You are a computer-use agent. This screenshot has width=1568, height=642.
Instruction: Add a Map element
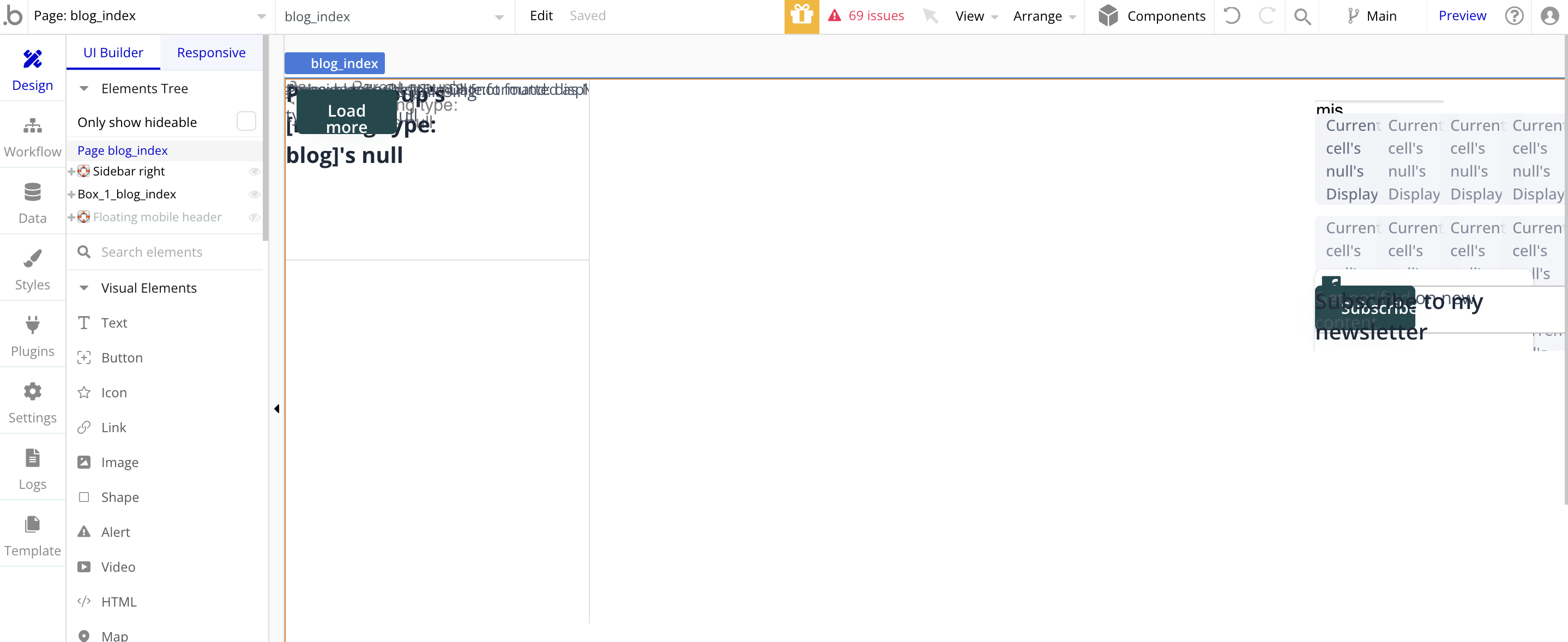(114, 635)
